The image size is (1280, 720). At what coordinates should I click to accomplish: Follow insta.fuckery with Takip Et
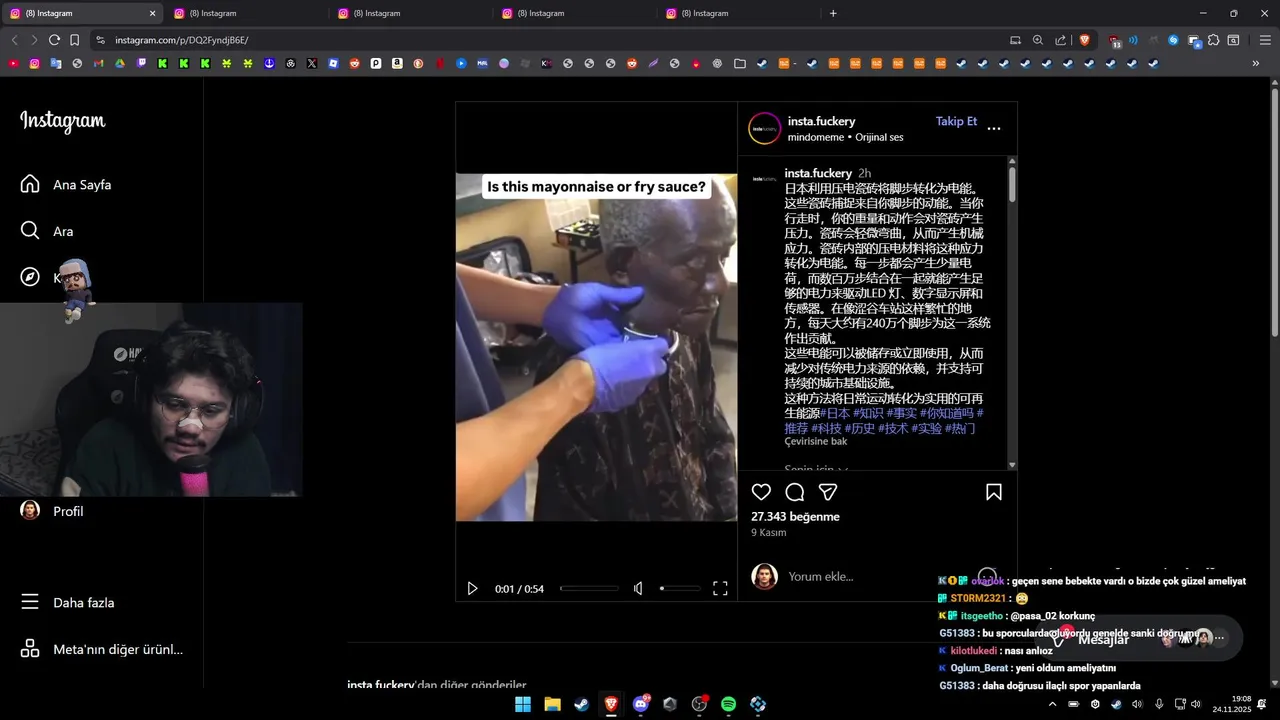click(956, 121)
